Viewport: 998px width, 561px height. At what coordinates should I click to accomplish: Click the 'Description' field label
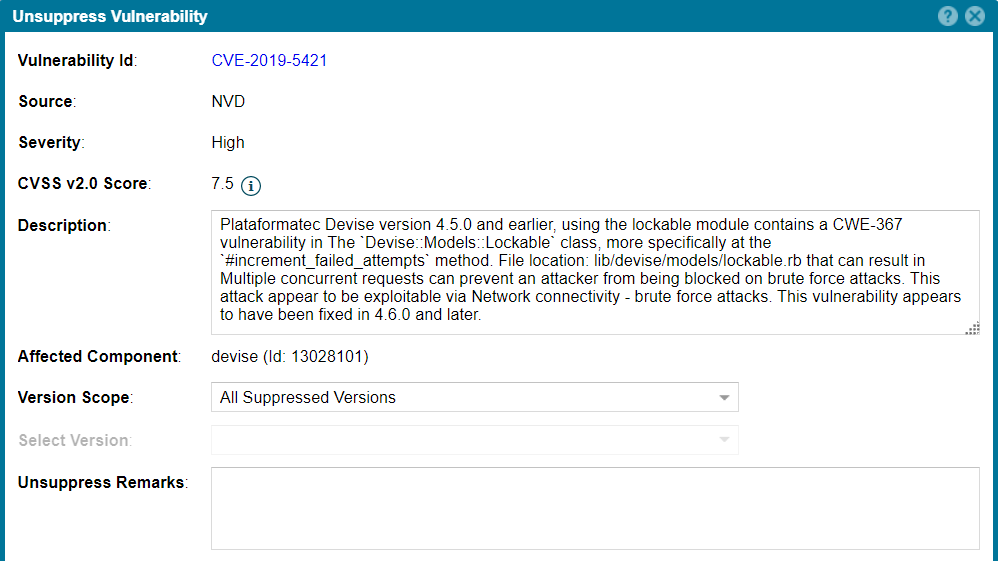(x=64, y=225)
